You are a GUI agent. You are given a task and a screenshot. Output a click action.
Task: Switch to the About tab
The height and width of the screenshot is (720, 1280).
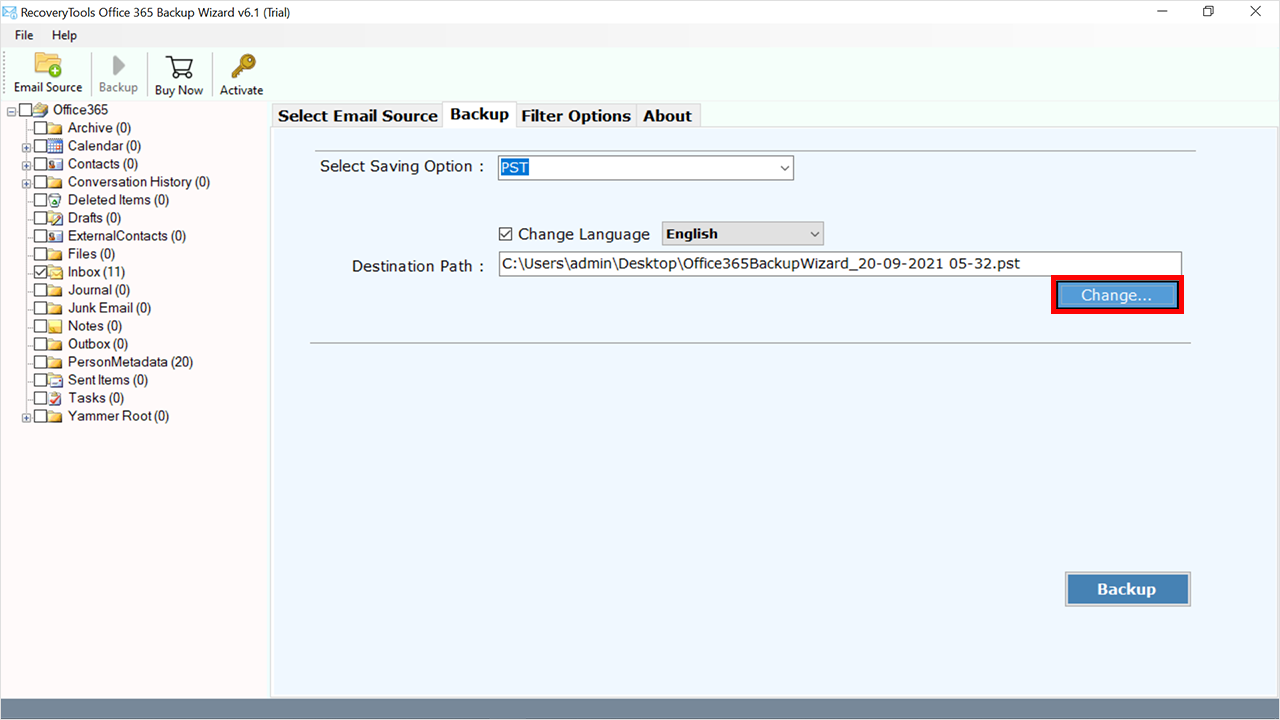(x=667, y=115)
